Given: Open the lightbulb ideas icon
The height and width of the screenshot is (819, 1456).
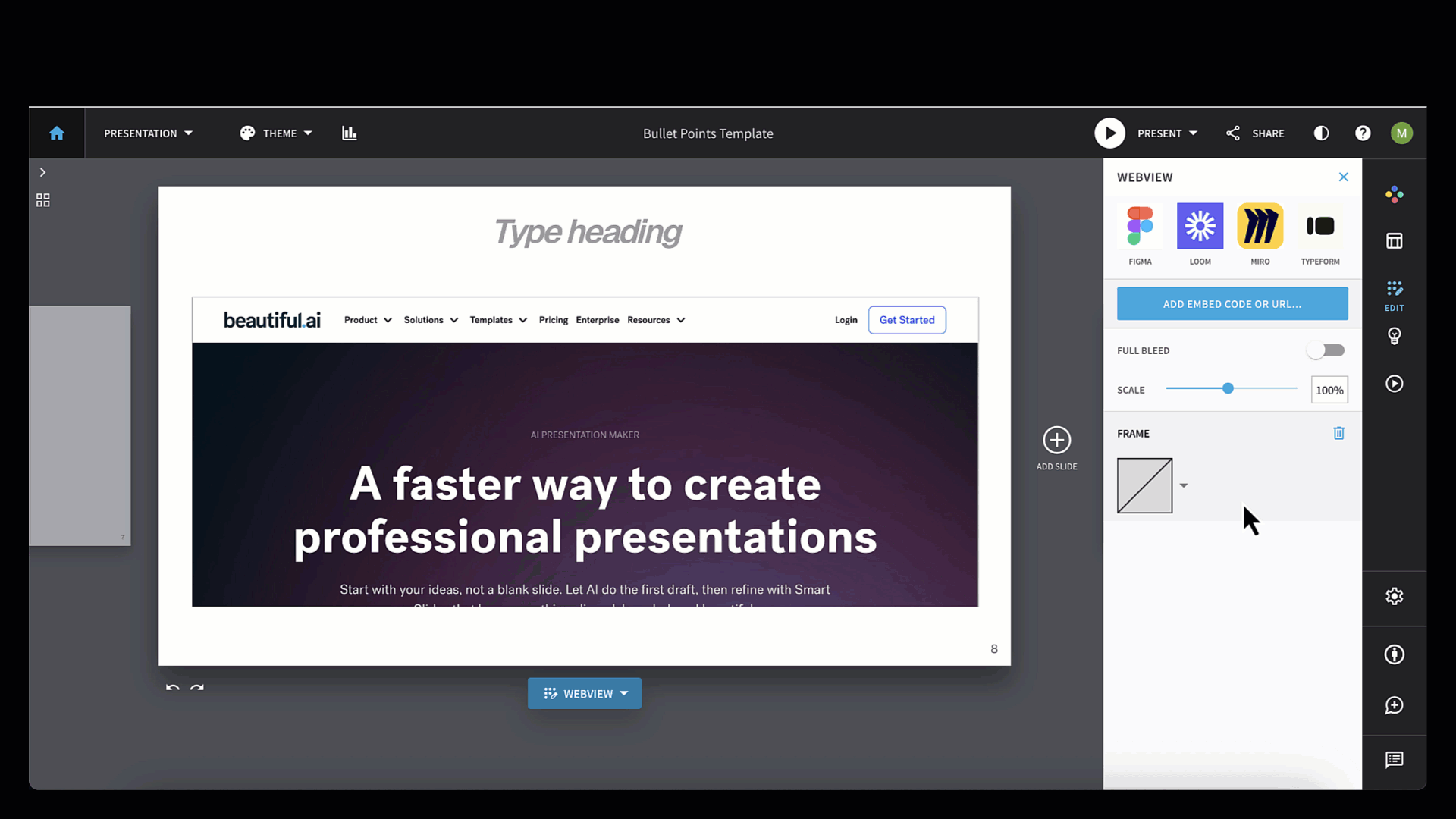Looking at the screenshot, I should pos(1394,336).
